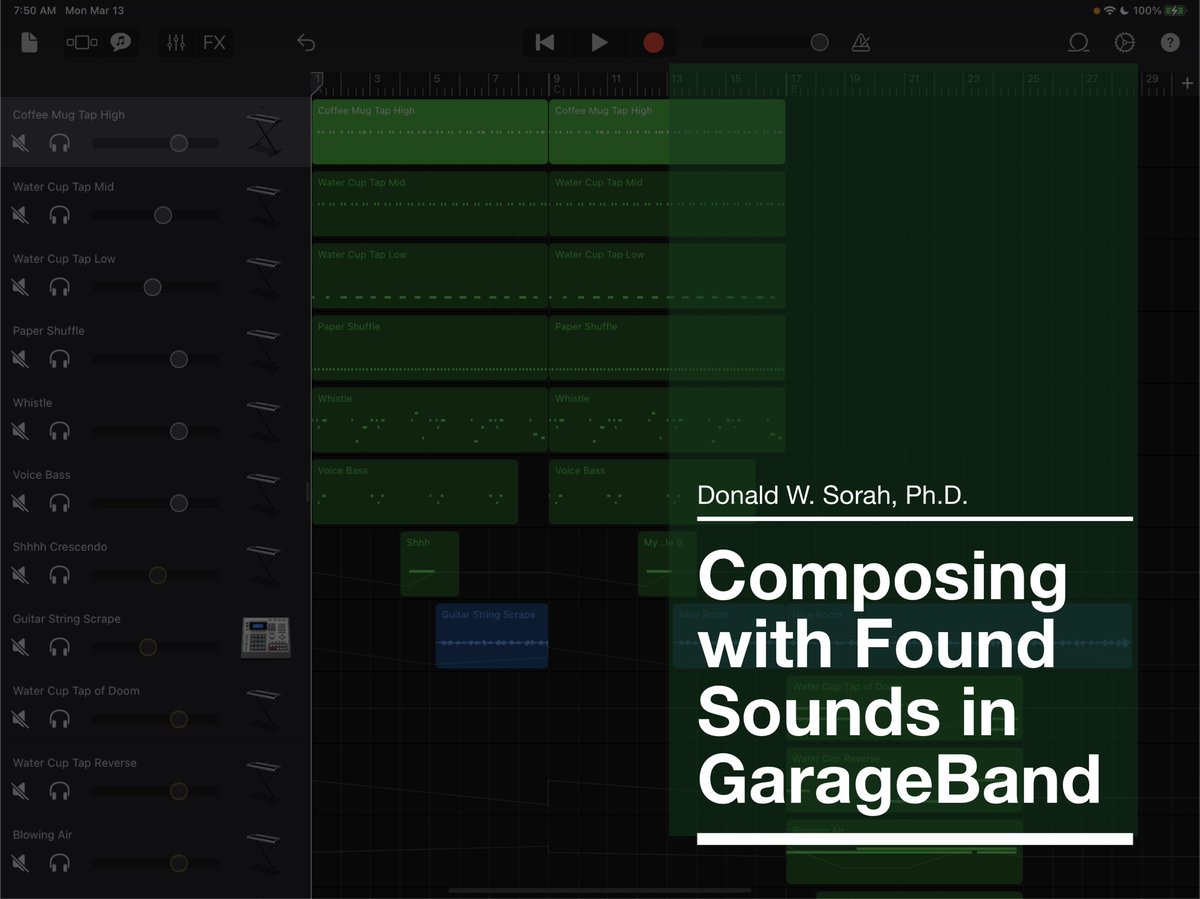Open track controls mixer icon
The width and height of the screenshot is (1200, 899).
(177, 43)
